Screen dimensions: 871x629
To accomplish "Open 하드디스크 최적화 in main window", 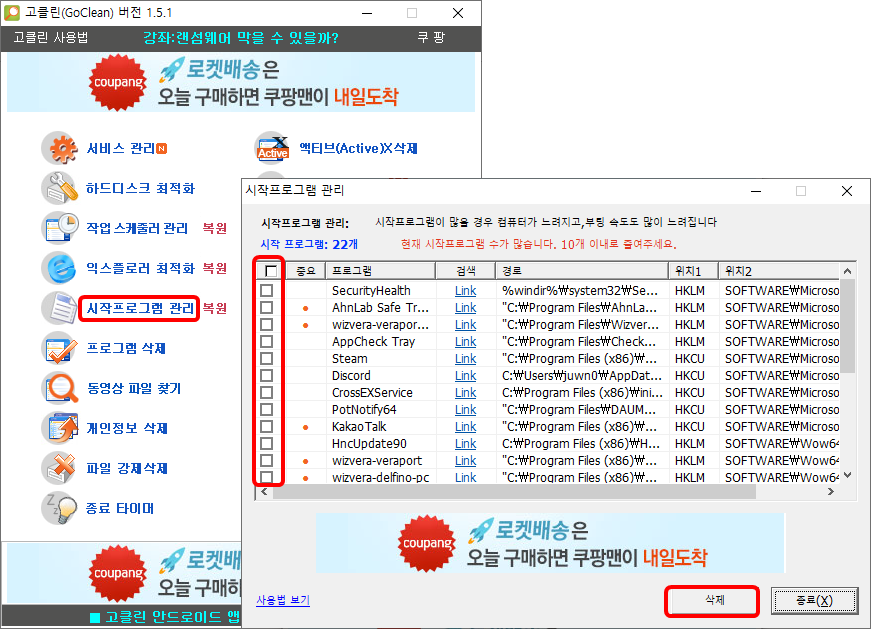I will click(x=140, y=188).
